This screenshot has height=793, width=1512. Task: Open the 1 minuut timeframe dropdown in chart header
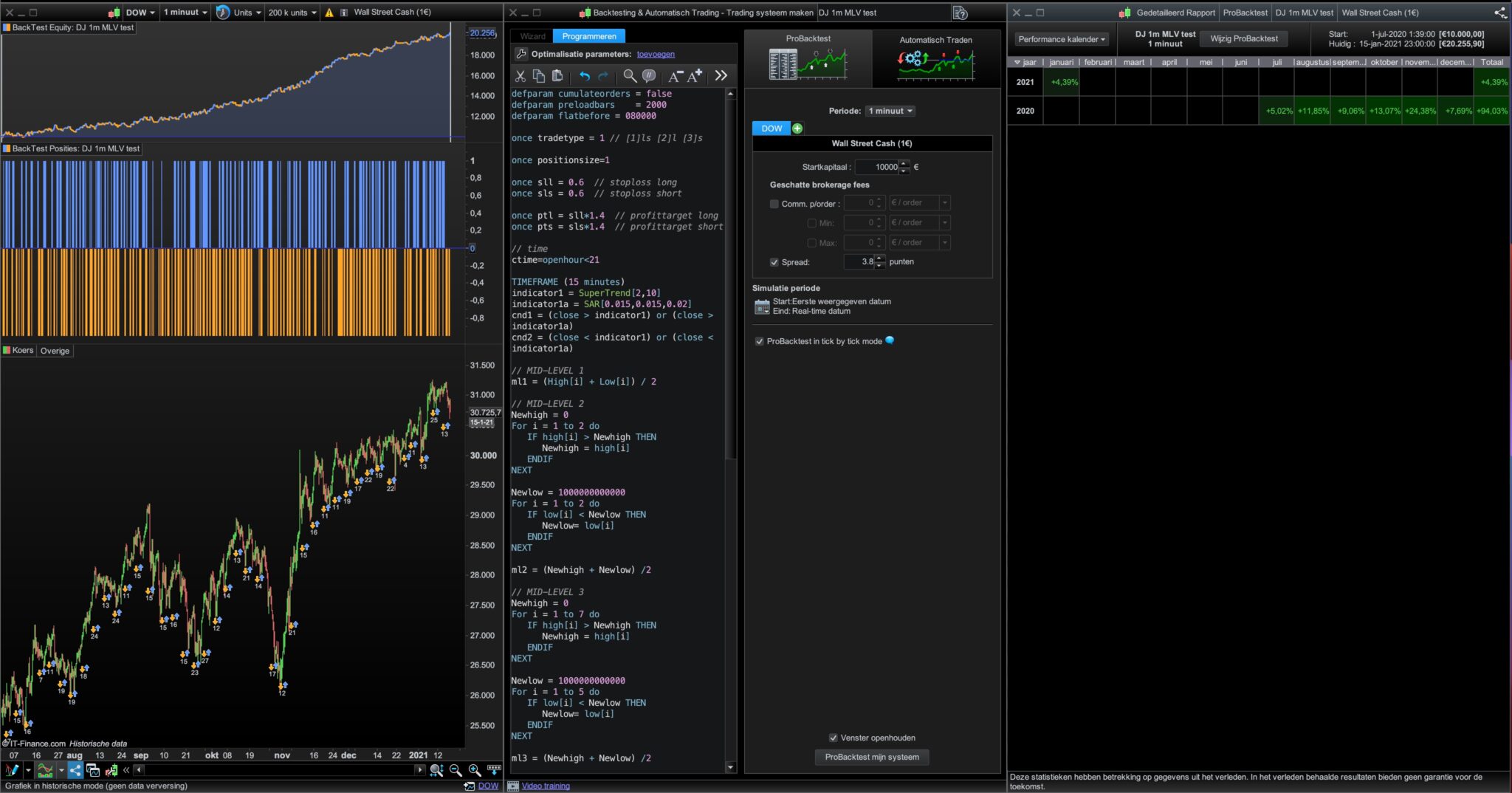click(x=185, y=13)
